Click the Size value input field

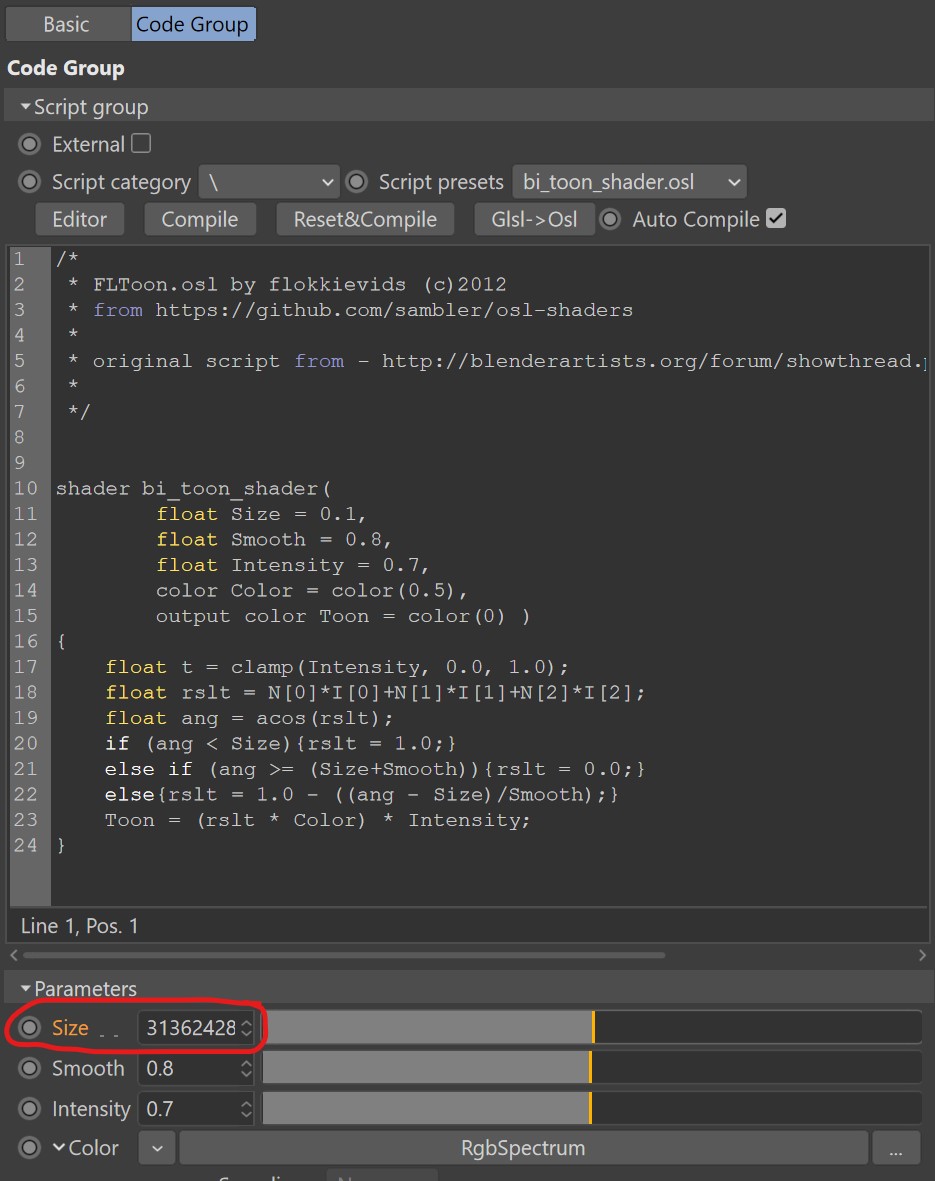click(188, 1027)
